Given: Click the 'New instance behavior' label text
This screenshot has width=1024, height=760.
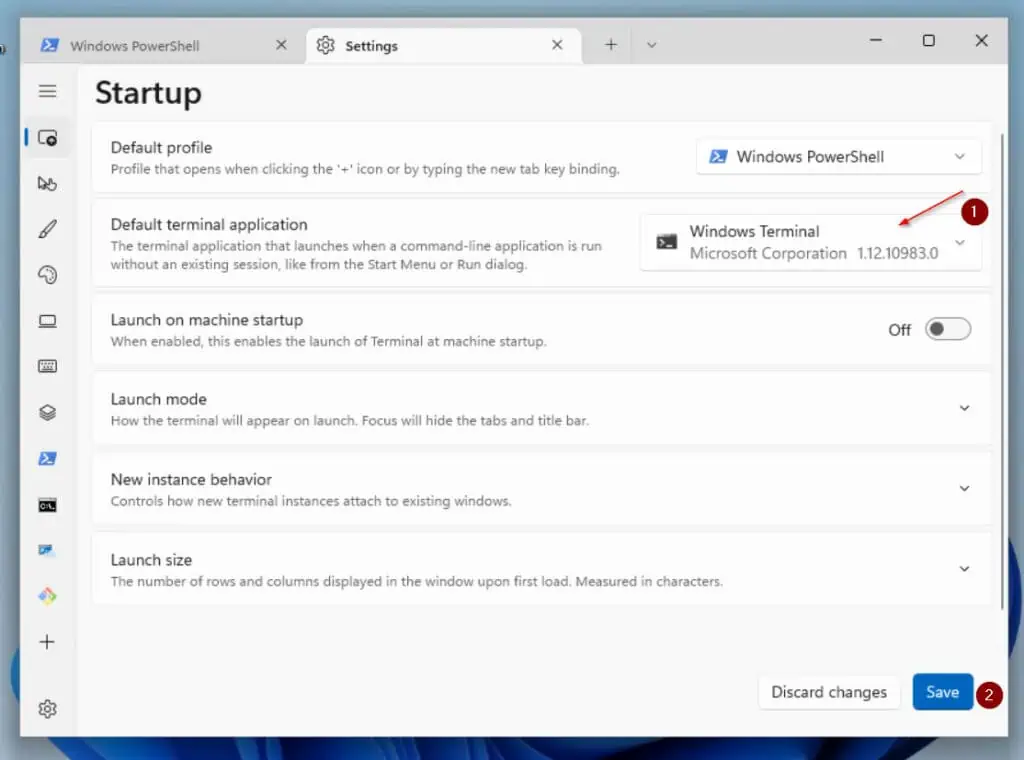Looking at the screenshot, I should 191,479.
